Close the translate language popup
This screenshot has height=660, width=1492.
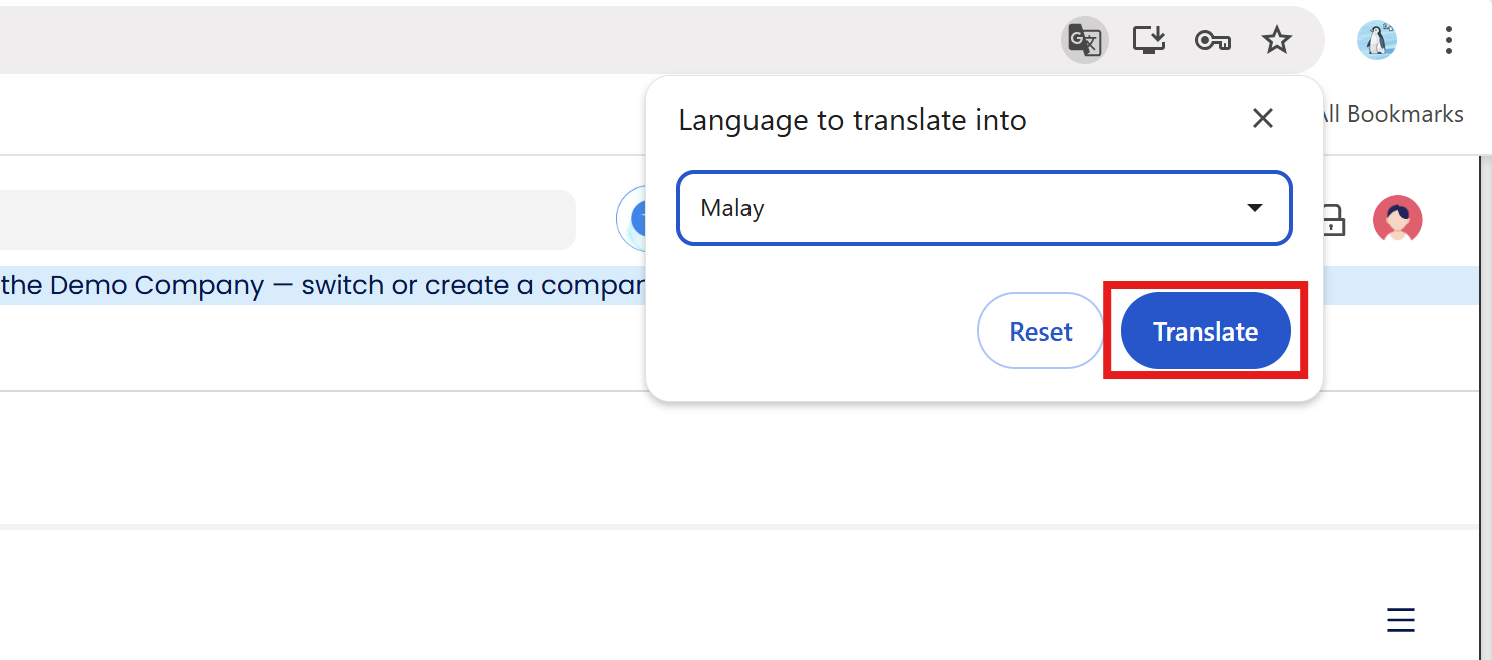[x=1262, y=119]
